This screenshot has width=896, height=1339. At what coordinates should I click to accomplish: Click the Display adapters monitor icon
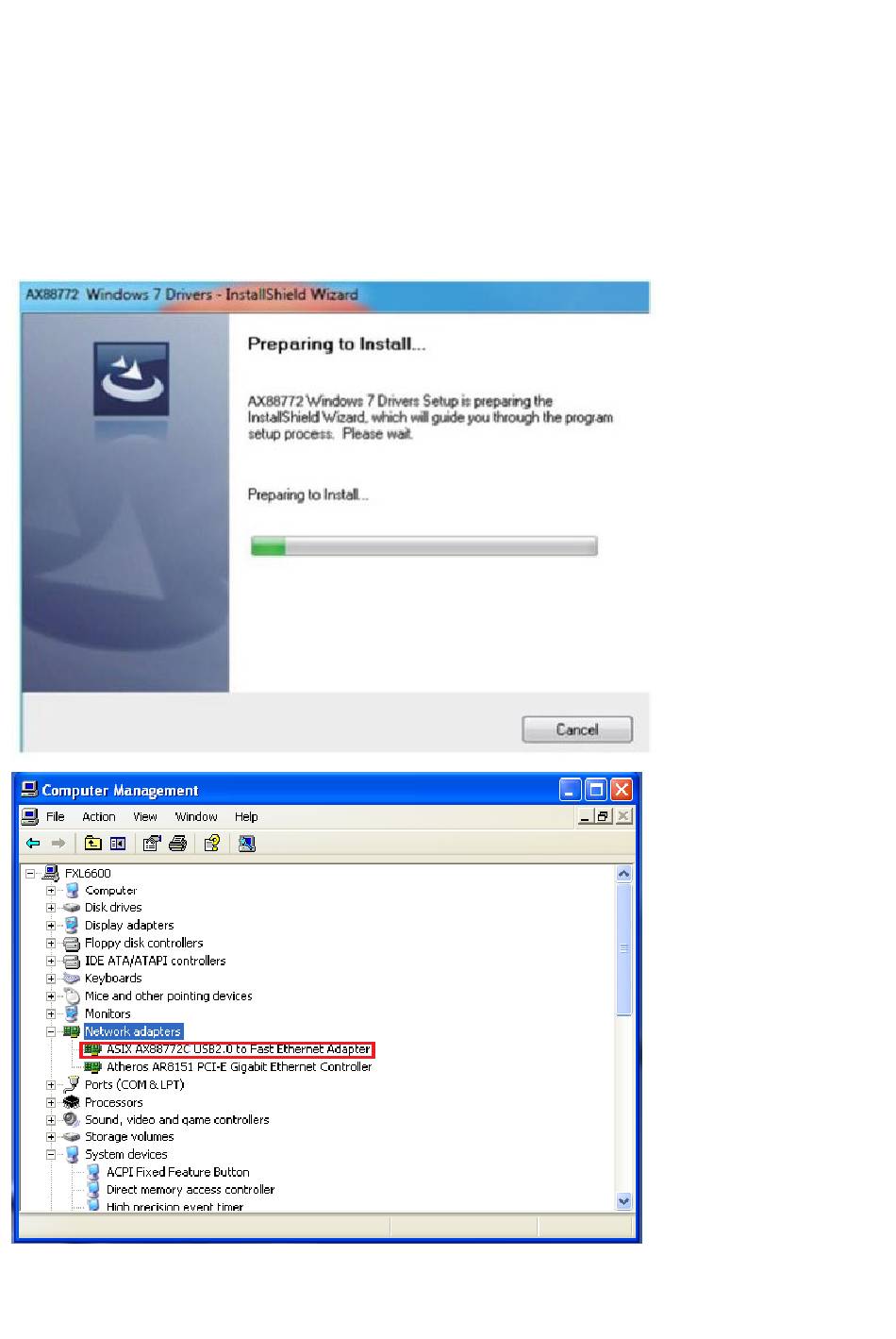tap(72, 926)
